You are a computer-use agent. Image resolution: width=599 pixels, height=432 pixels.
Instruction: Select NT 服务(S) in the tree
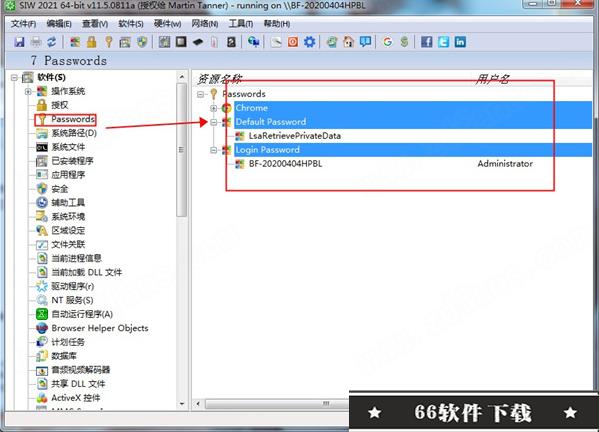click(72, 300)
